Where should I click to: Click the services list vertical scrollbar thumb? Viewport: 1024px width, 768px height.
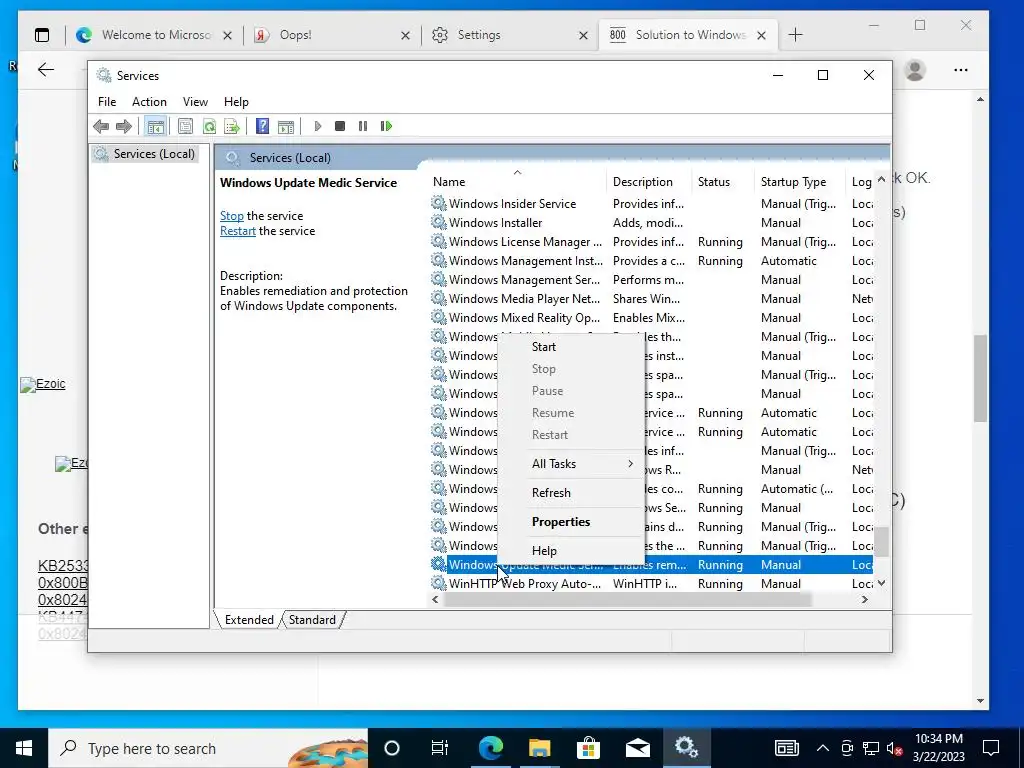(x=882, y=541)
